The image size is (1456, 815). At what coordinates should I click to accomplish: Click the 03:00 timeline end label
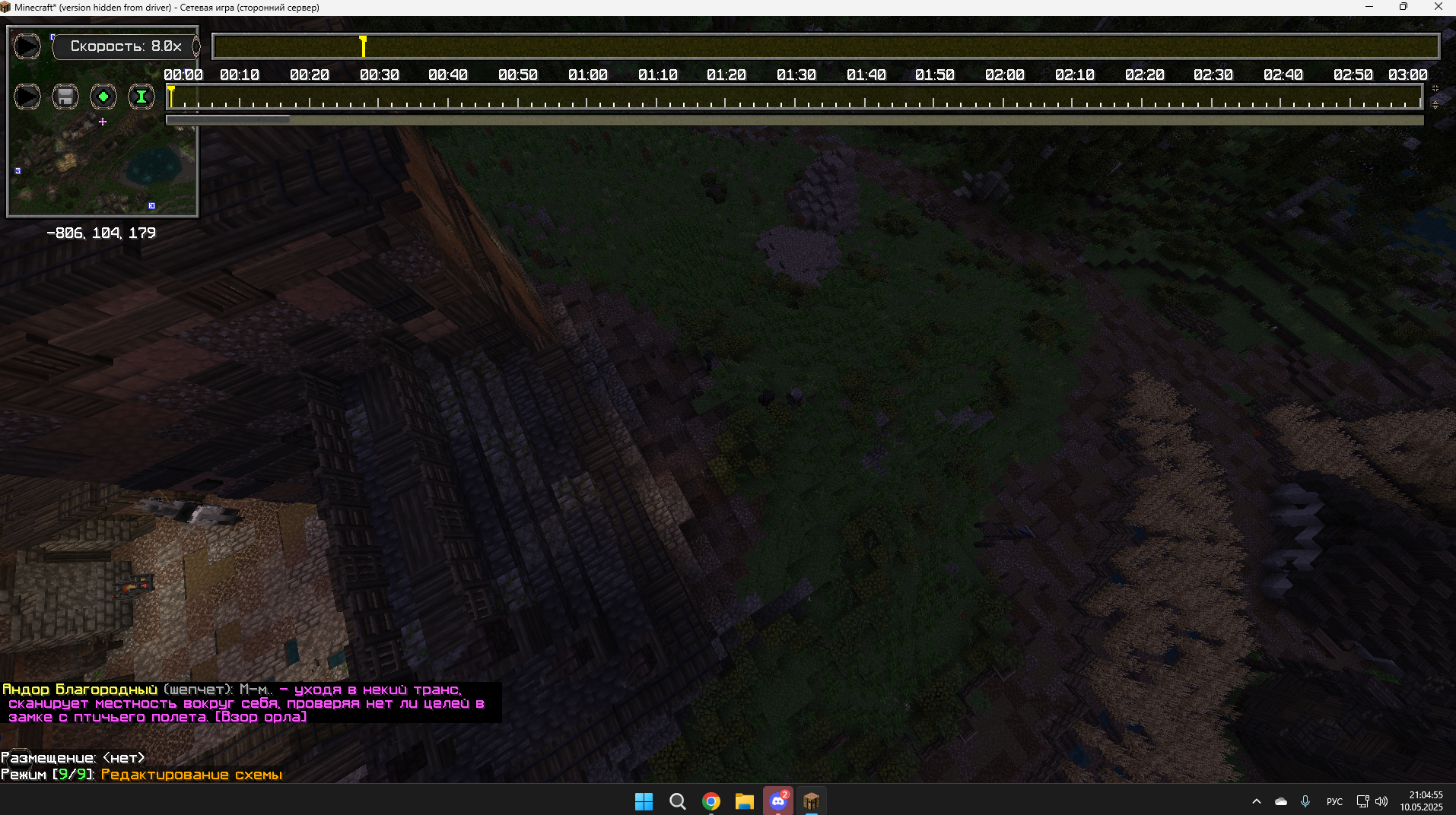pos(1408,75)
